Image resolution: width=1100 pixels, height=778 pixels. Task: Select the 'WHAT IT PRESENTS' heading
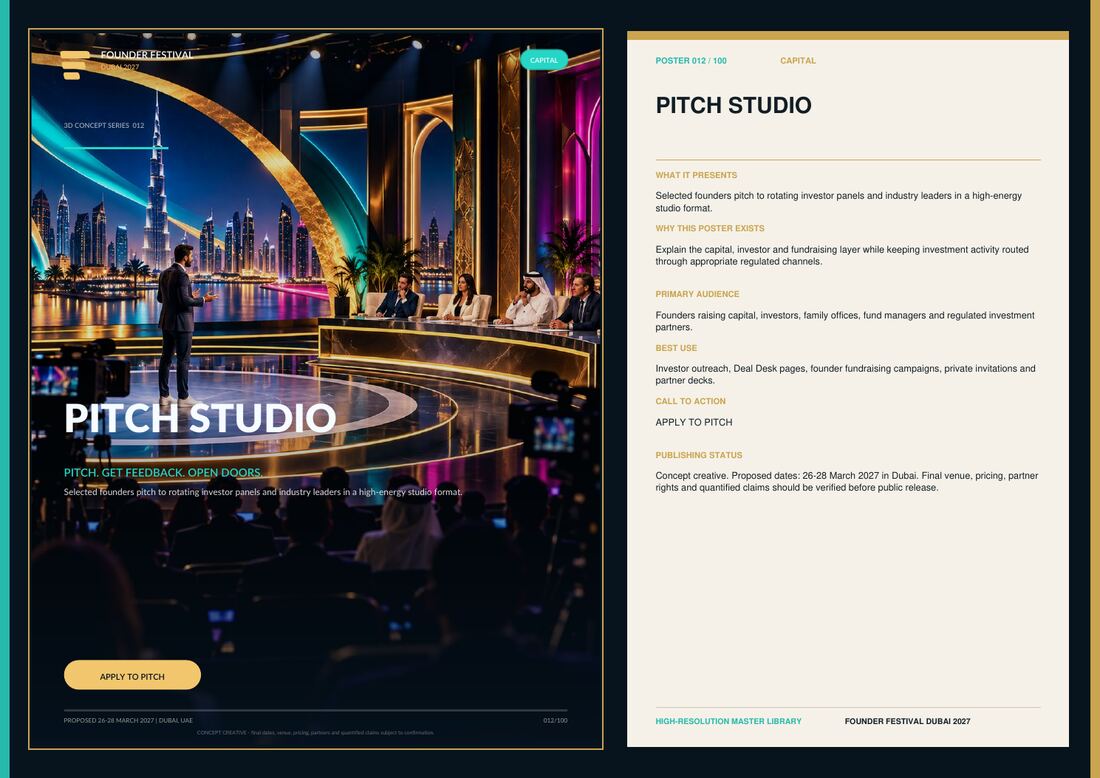696,175
